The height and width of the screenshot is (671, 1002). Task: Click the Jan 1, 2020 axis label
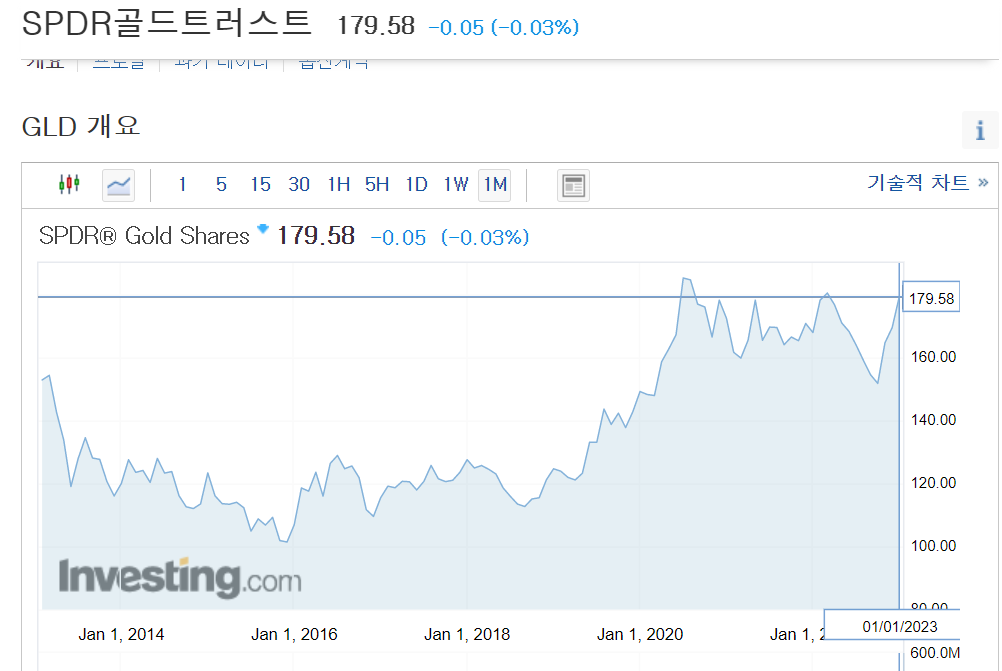tap(640, 634)
